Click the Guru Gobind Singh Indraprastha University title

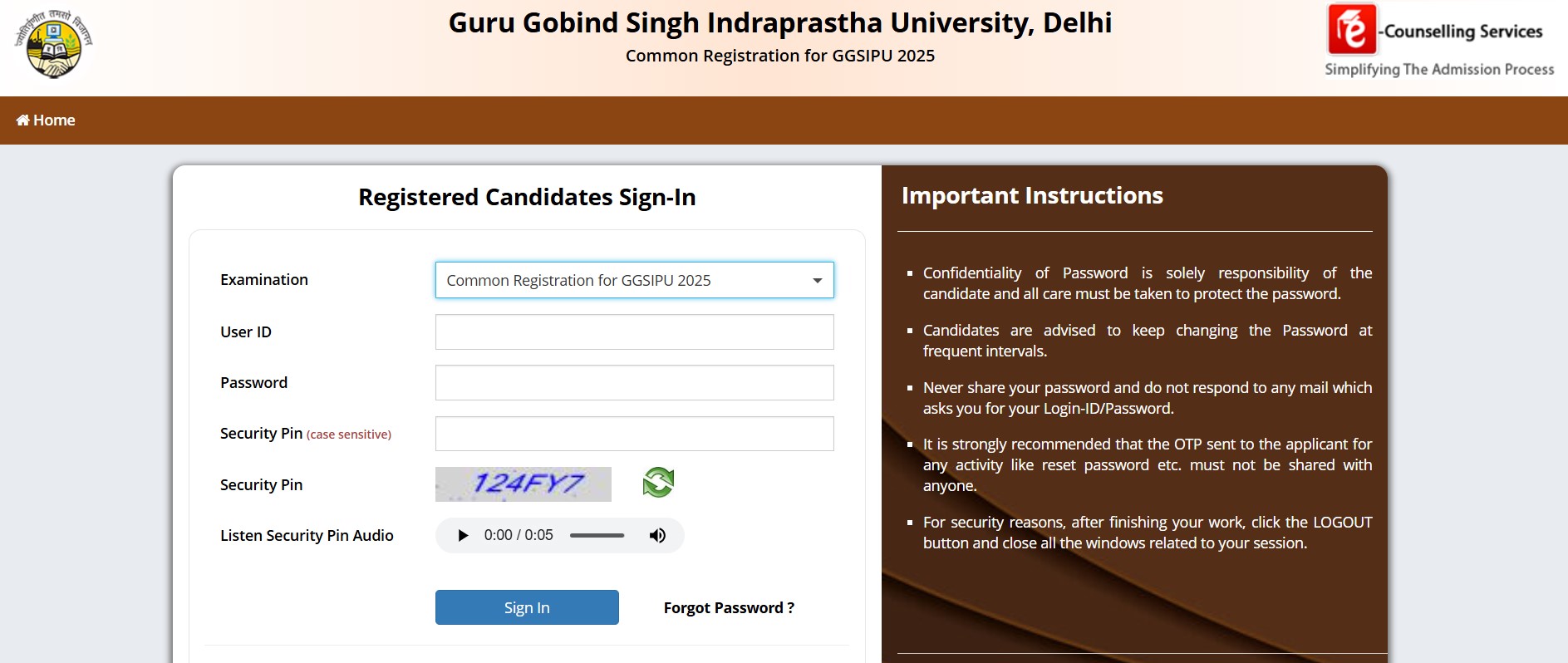click(x=779, y=22)
